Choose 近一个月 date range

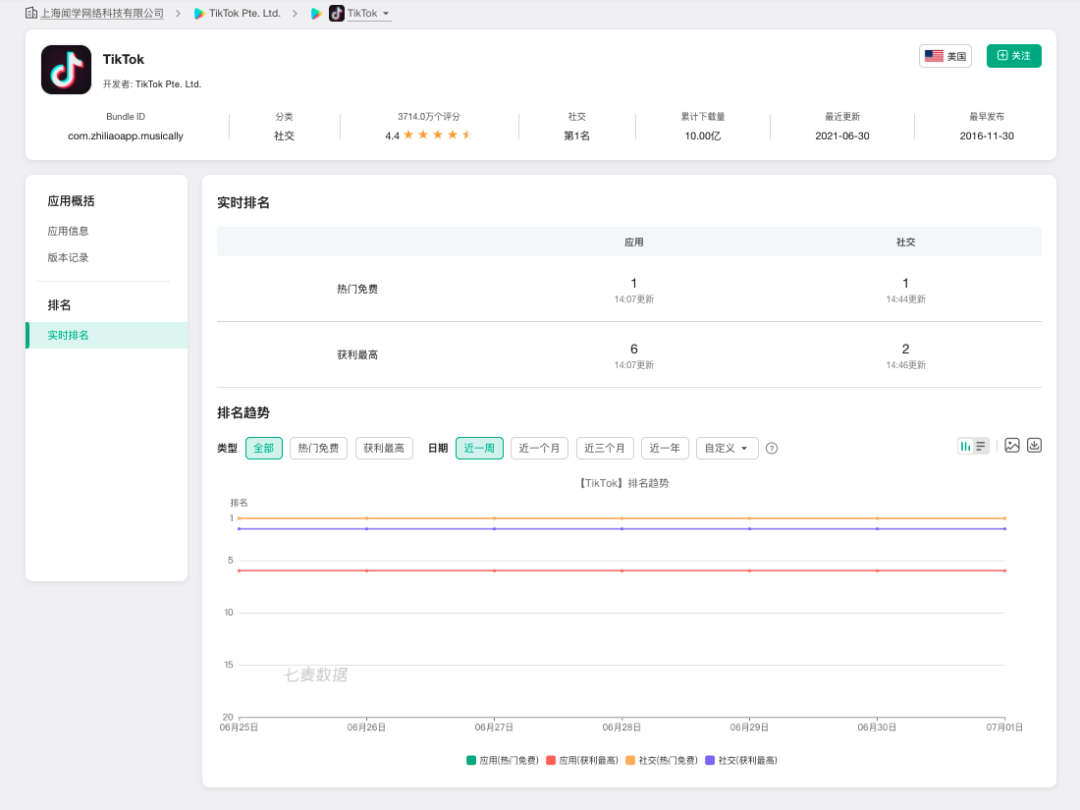[x=539, y=448]
